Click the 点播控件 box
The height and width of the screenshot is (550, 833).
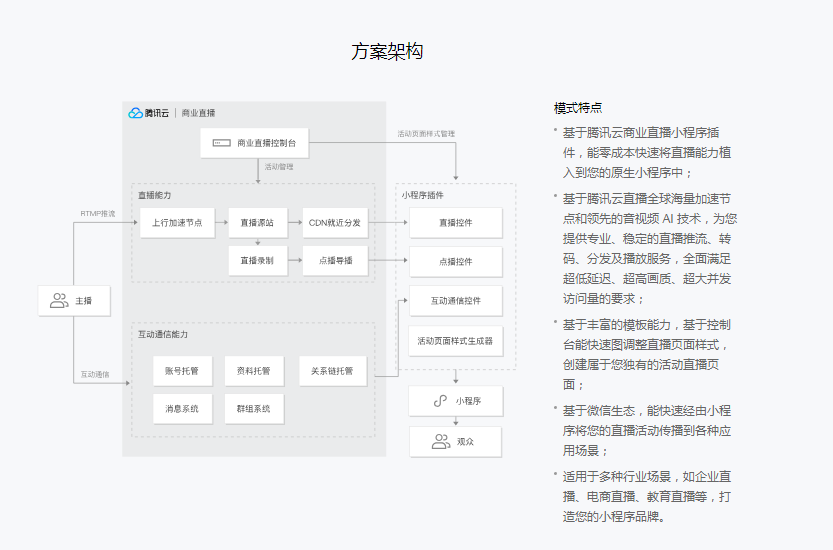coord(455,261)
